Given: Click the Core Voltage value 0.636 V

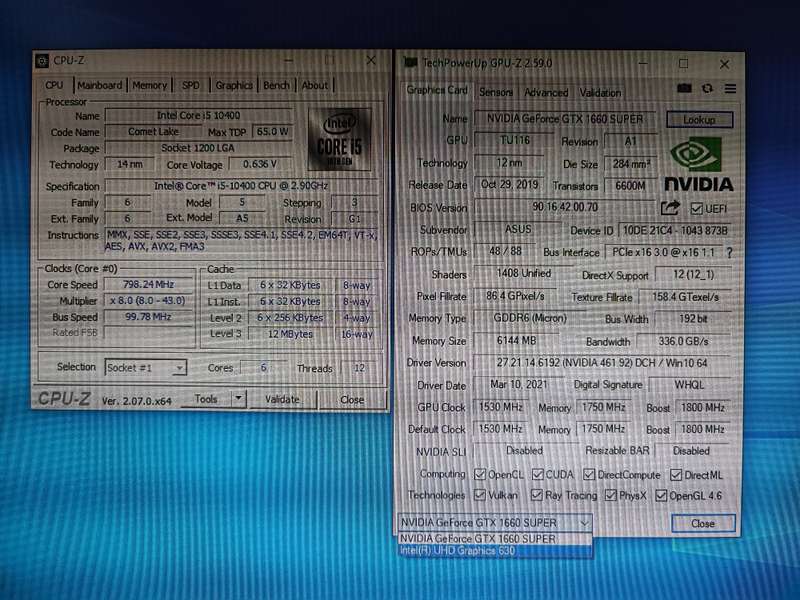Looking at the screenshot, I should [260, 164].
